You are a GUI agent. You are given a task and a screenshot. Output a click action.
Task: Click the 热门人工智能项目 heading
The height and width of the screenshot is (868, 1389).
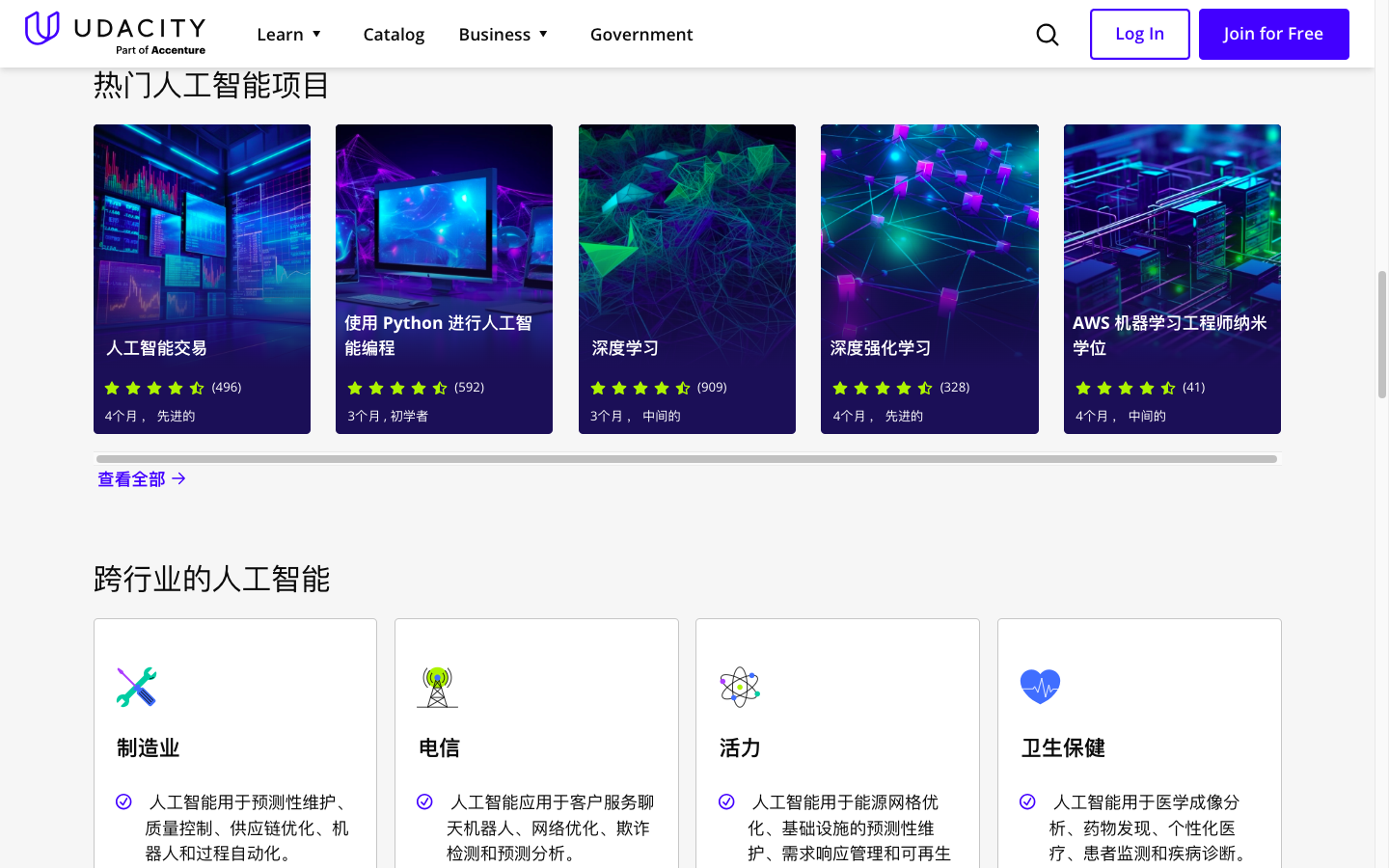(x=211, y=86)
